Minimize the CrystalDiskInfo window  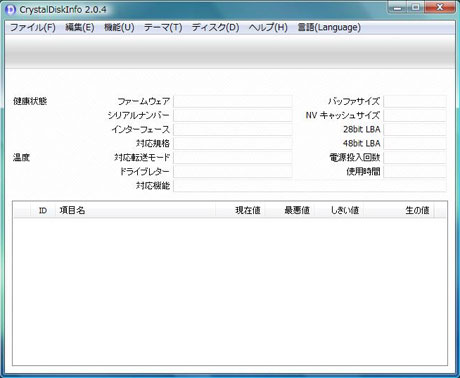tap(397, 7)
